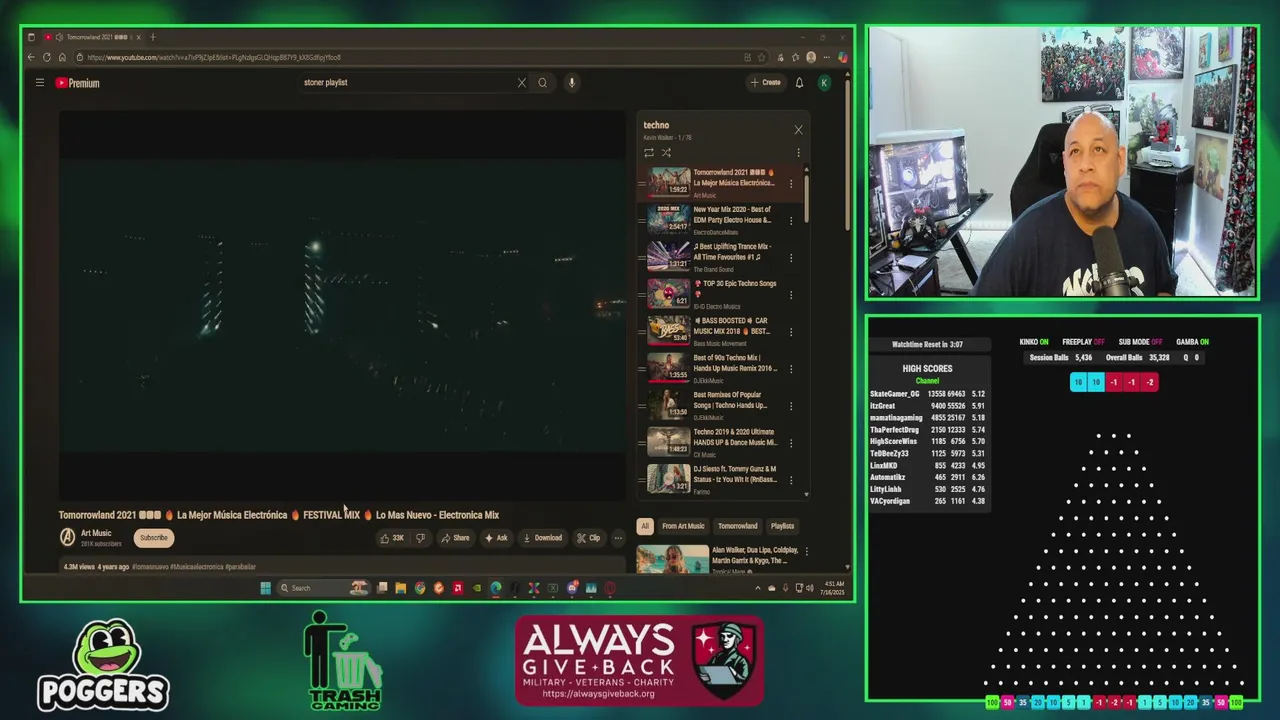Open options menu for New Year Mix 2020 item
The width and height of the screenshot is (1280, 720).
tap(791, 220)
